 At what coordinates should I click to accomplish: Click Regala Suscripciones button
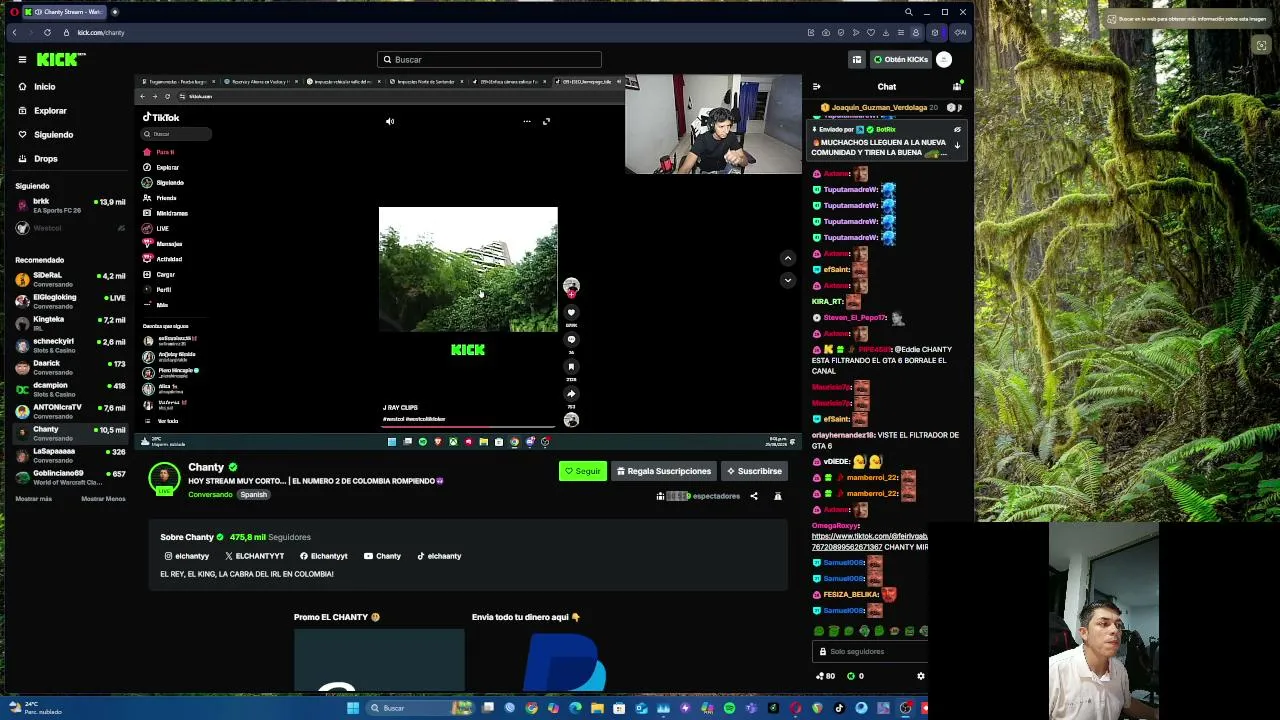pyautogui.click(x=664, y=471)
